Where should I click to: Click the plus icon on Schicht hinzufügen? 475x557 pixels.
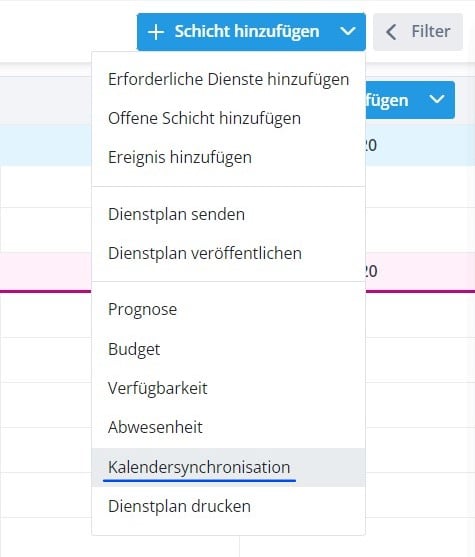pos(156,32)
